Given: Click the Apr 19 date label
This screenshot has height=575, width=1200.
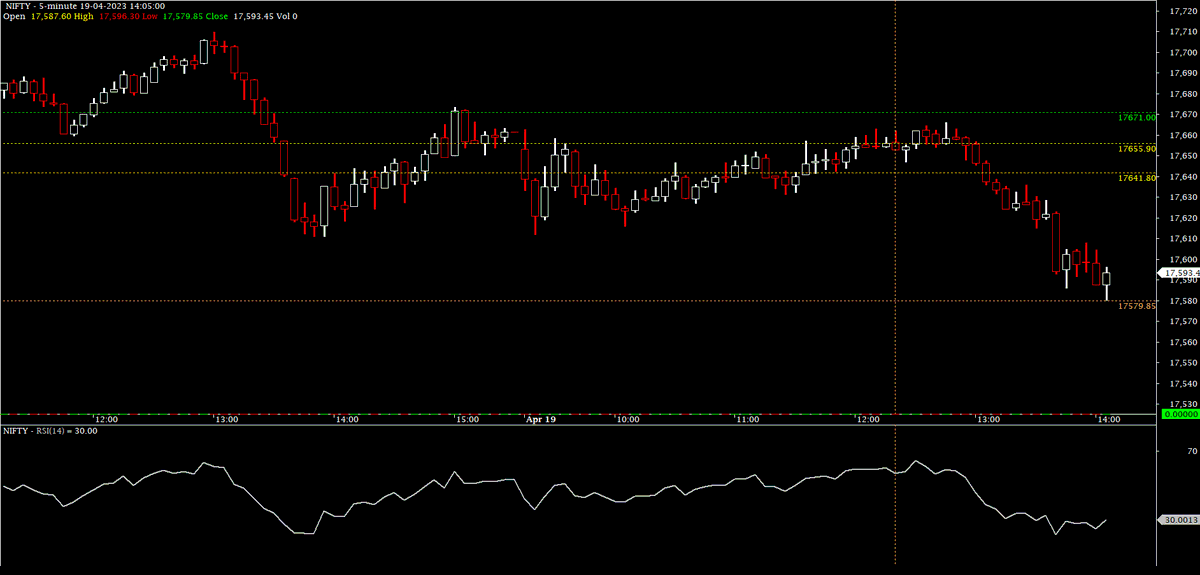Looking at the screenshot, I should 541,420.
